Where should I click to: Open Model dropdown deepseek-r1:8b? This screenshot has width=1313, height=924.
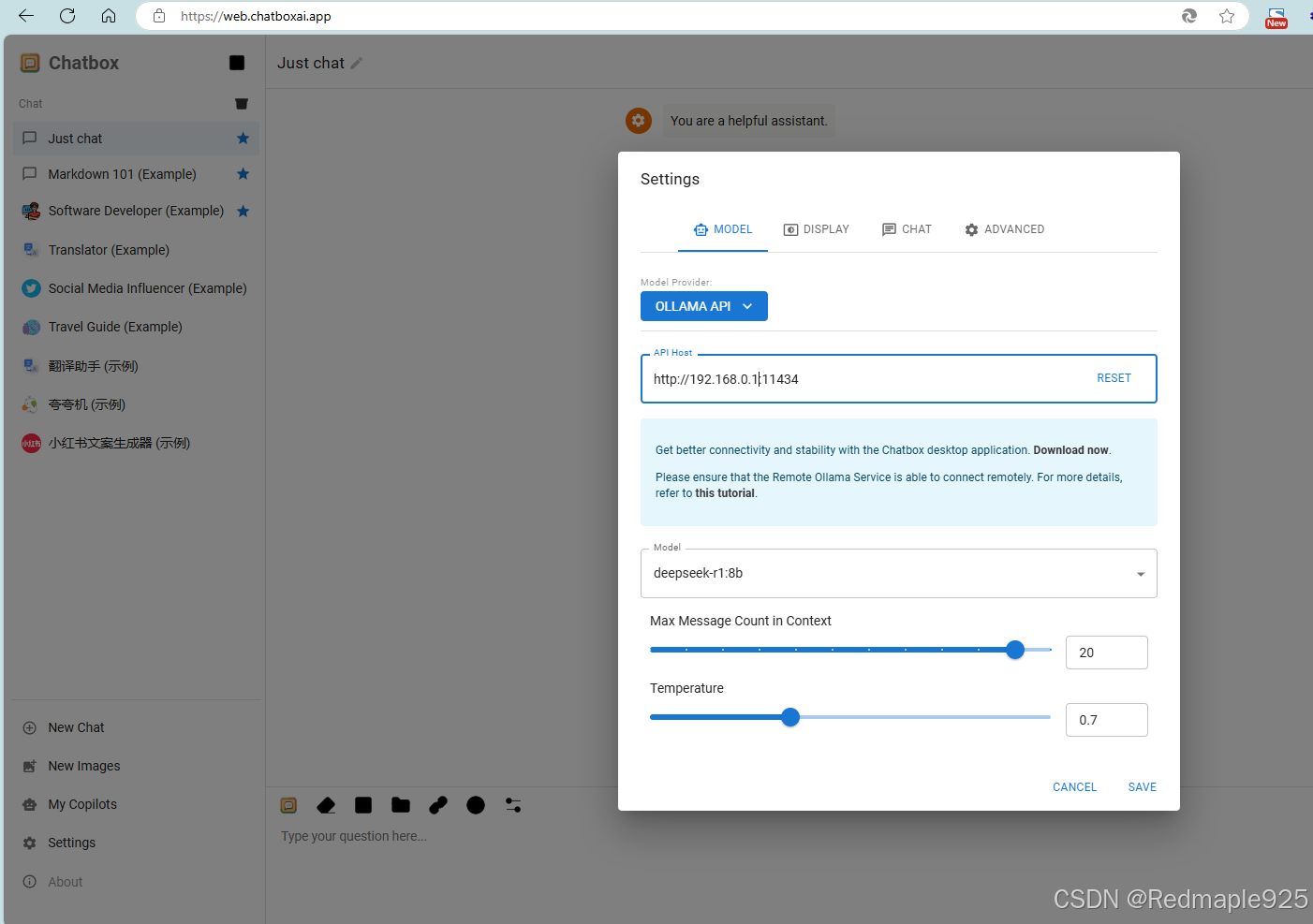pos(899,573)
